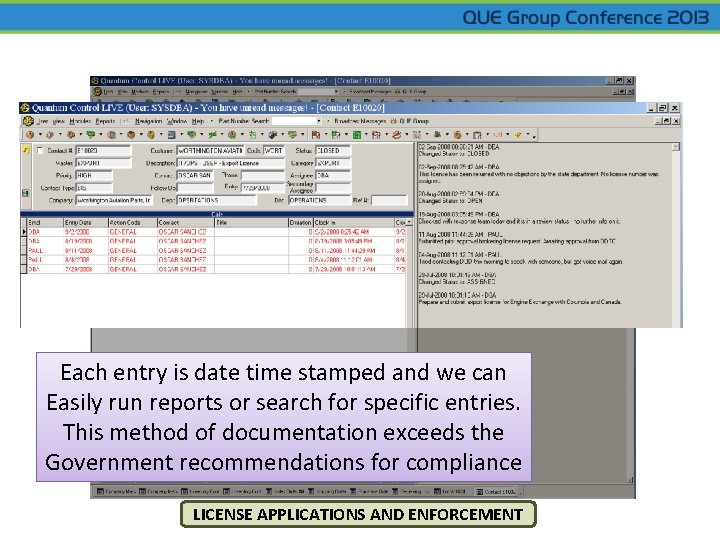Click the solid green square toolbar icon

click(x=356, y=135)
